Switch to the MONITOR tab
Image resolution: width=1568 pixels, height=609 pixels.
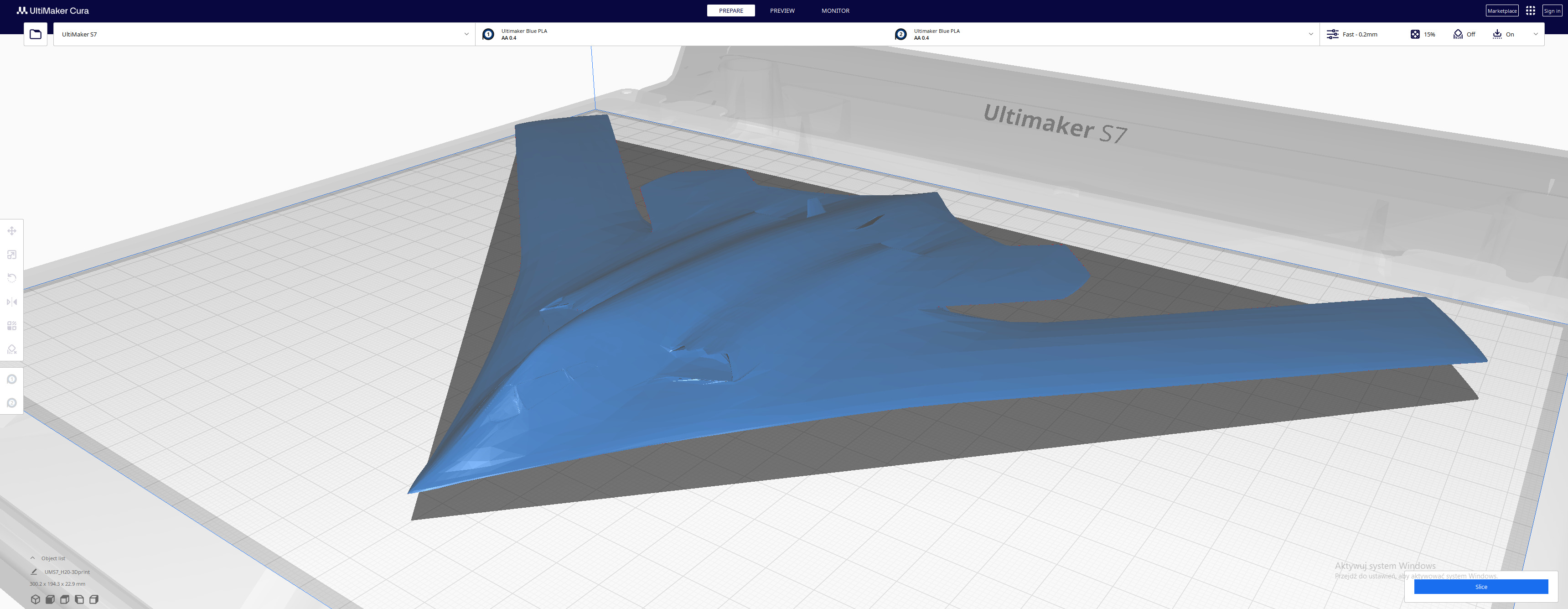point(834,10)
